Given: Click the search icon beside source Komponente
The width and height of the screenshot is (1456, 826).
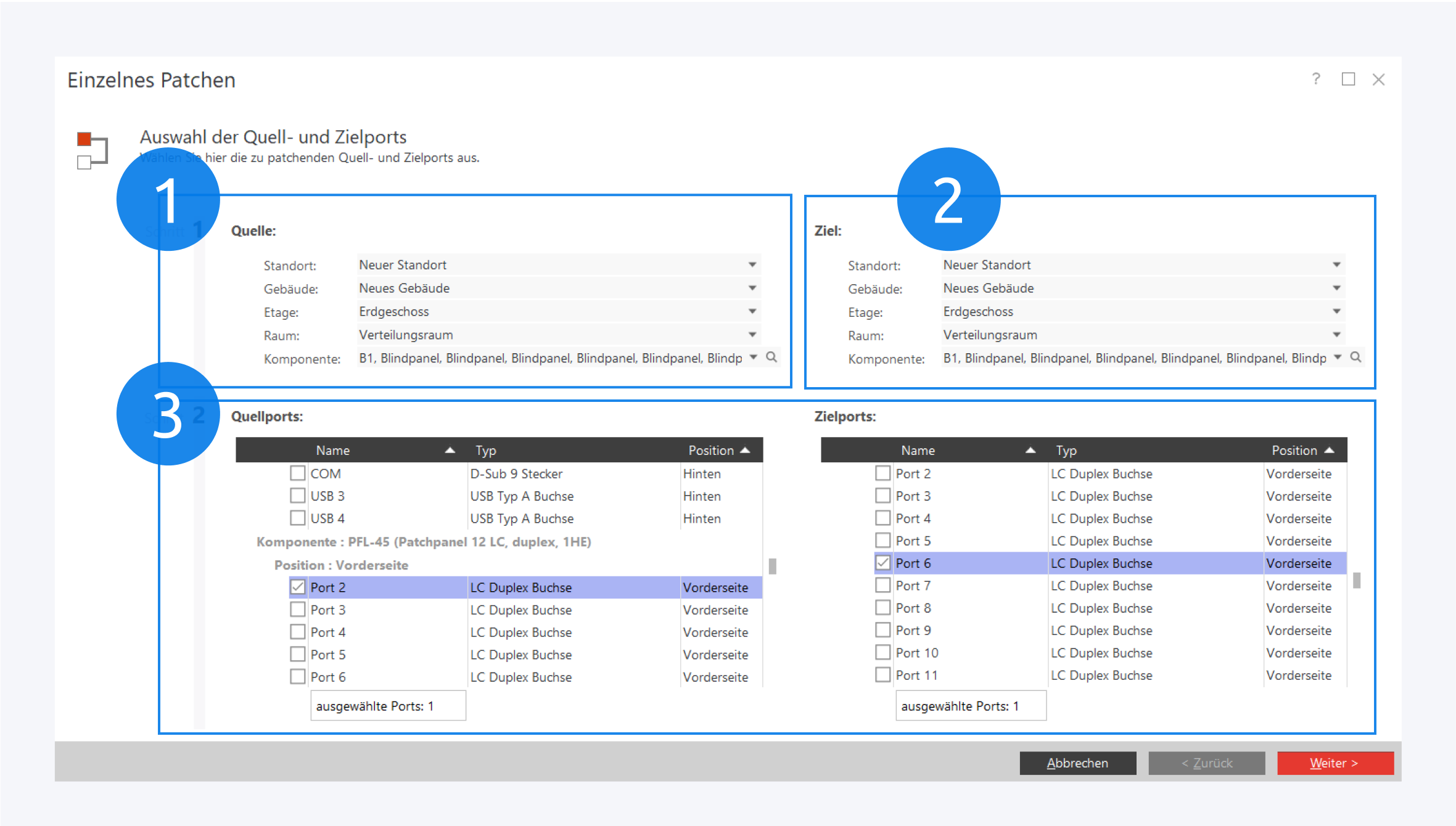Looking at the screenshot, I should (x=771, y=357).
